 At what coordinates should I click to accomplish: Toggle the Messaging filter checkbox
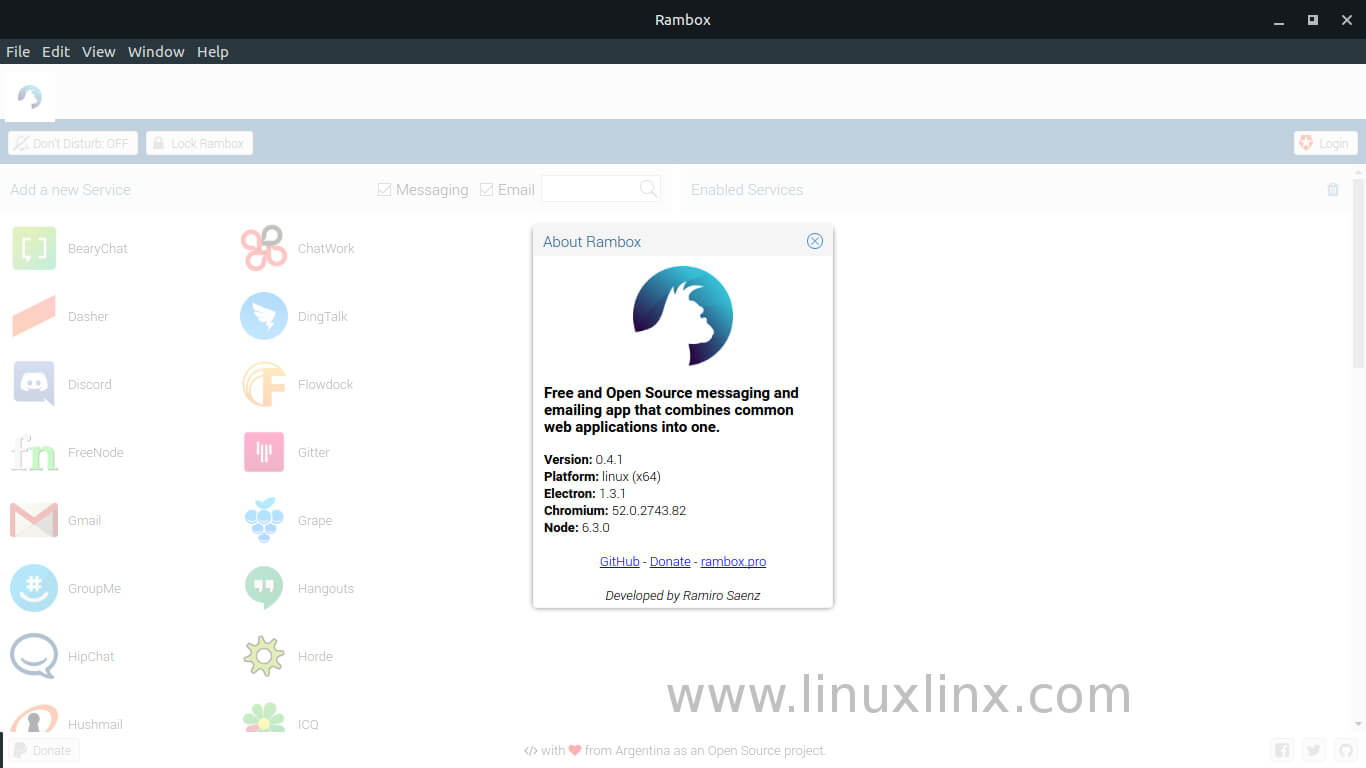[384, 189]
